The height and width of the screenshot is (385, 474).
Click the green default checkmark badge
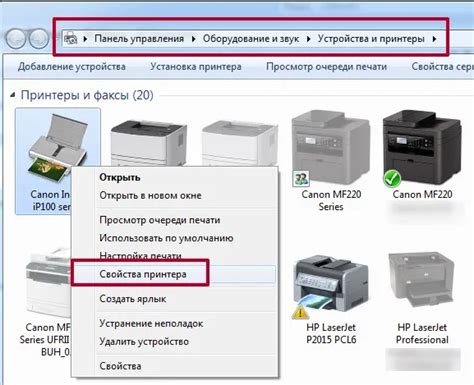tap(392, 179)
